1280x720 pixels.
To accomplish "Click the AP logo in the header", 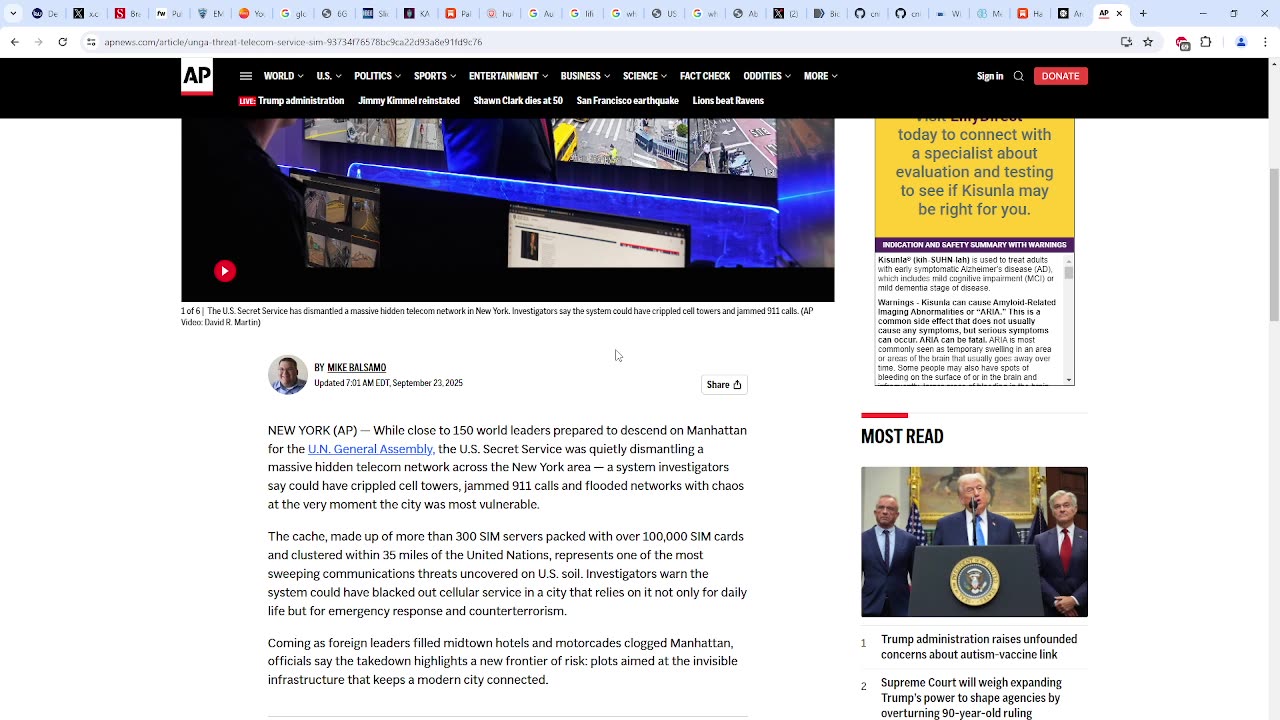I will pyautogui.click(x=197, y=77).
